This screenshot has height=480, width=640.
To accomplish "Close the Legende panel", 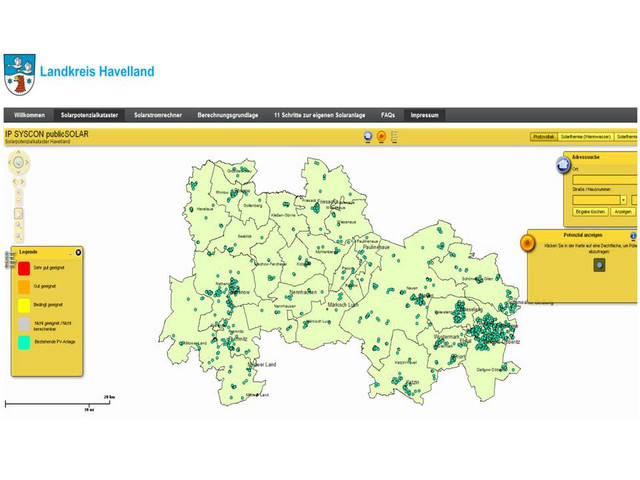I will pyautogui.click(x=79, y=252).
